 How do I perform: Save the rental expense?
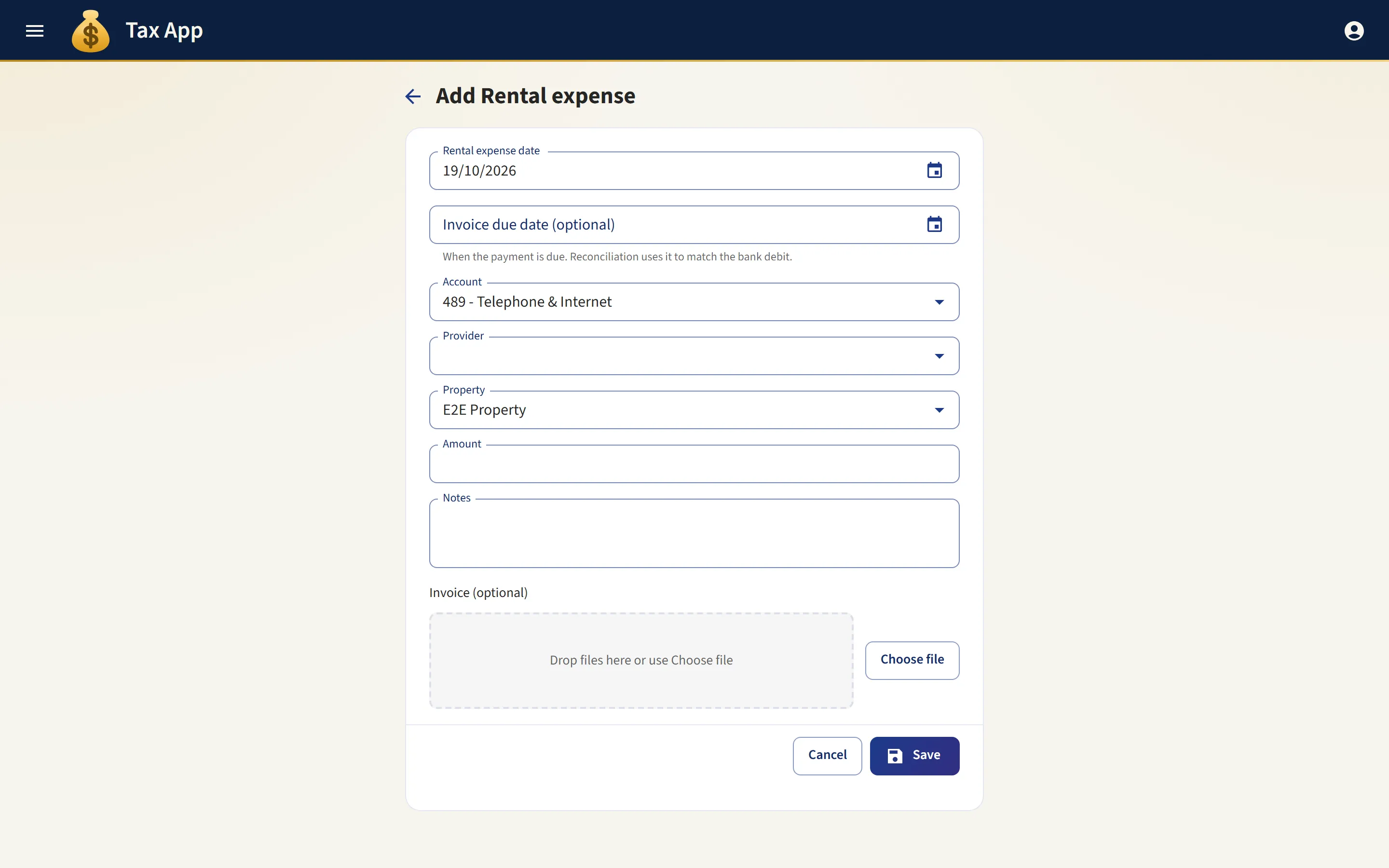pyautogui.click(x=914, y=756)
